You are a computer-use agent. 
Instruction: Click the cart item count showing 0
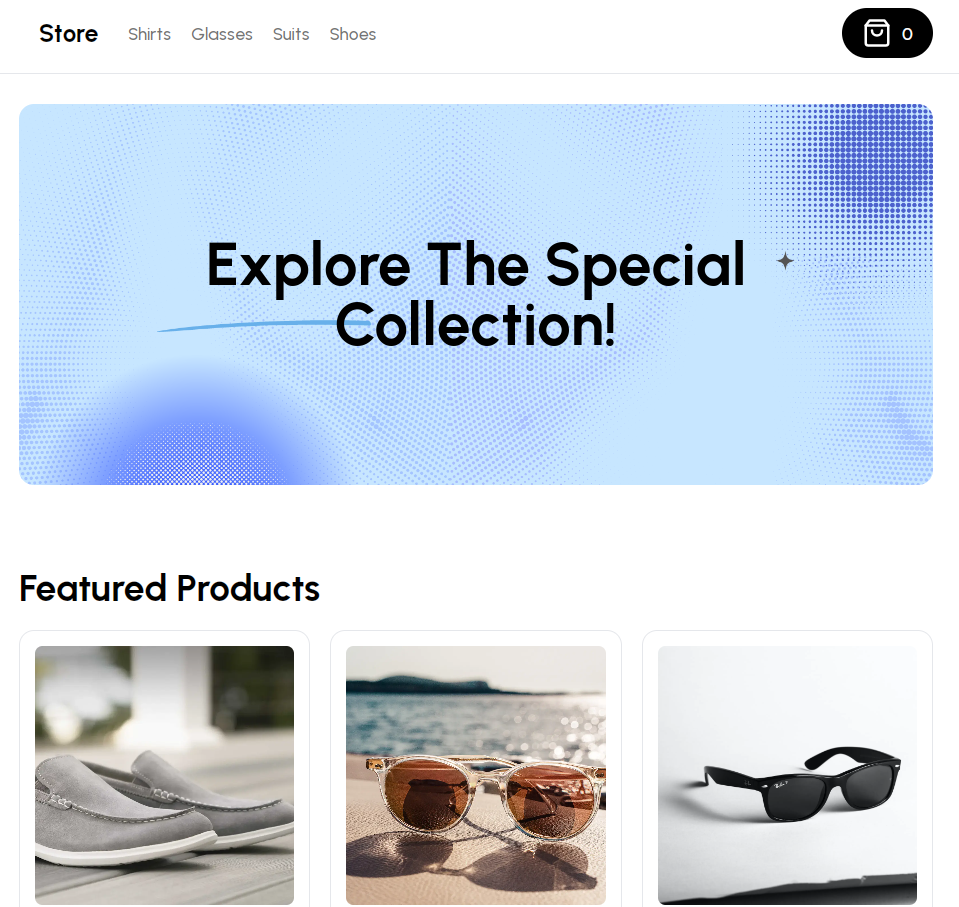pyautogui.click(x=907, y=34)
